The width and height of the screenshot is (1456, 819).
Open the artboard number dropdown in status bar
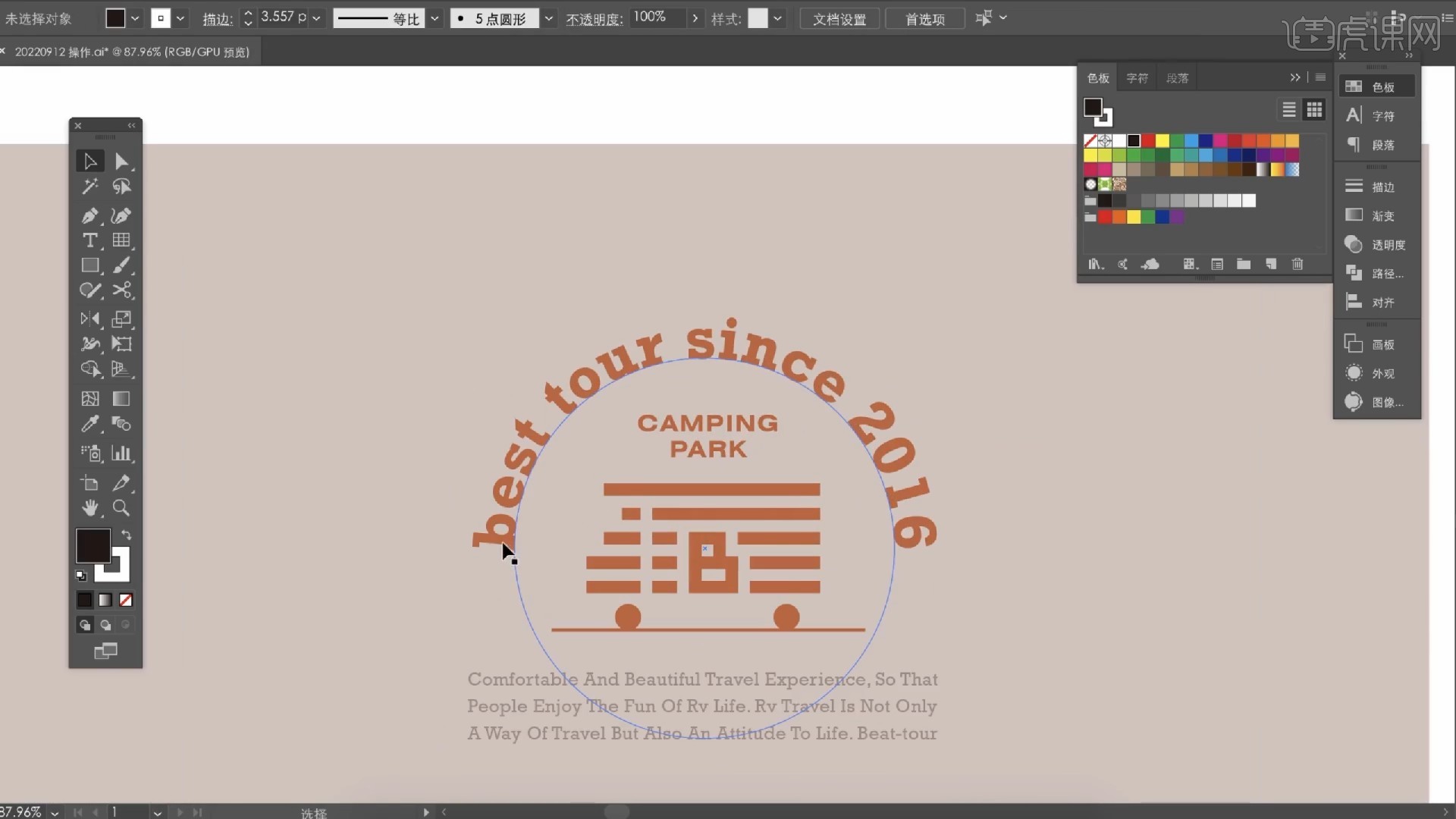pos(157,812)
